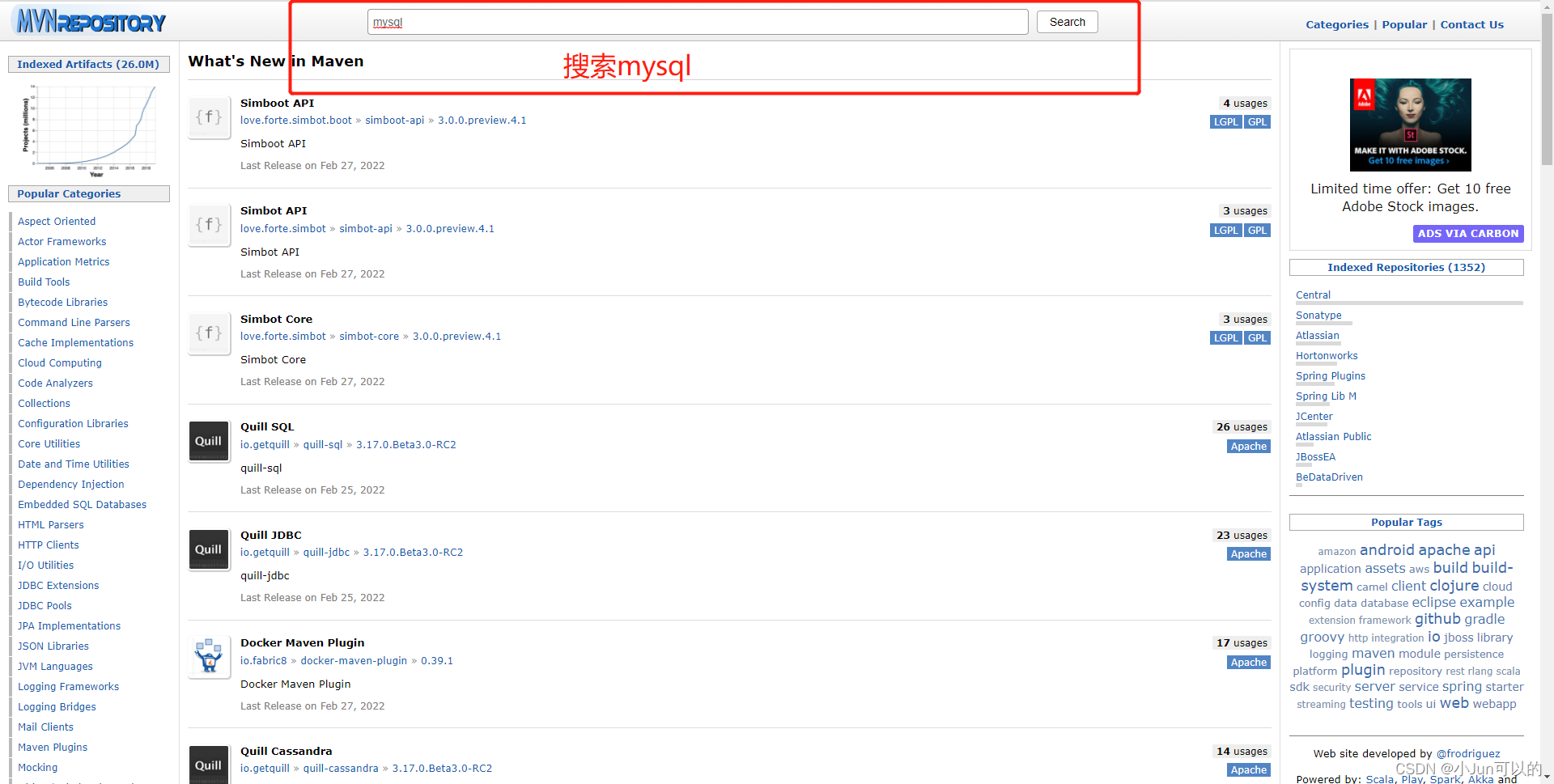Select the Maven Plugins category
The height and width of the screenshot is (784, 1554).
pos(53,747)
